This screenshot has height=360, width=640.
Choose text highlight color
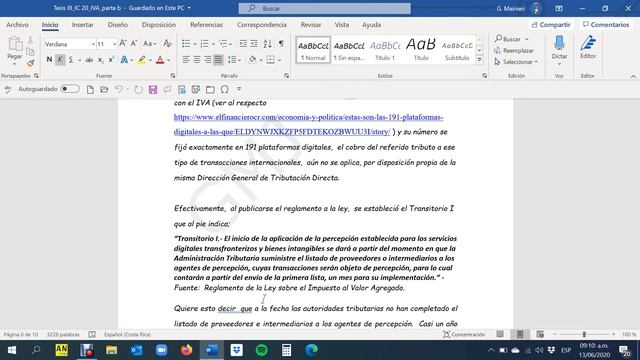141,60
